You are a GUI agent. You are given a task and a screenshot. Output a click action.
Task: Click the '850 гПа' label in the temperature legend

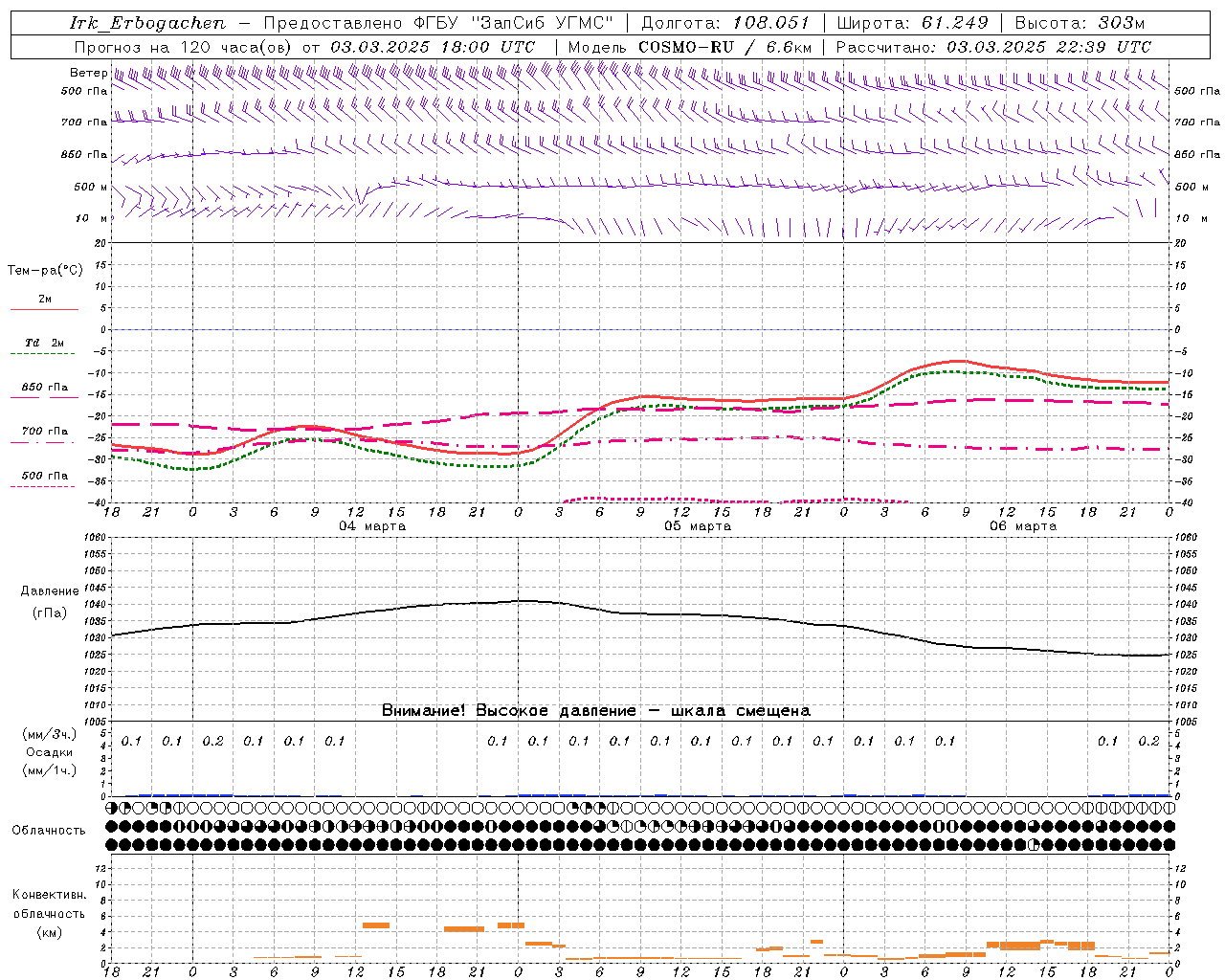pyautogui.click(x=44, y=388)
